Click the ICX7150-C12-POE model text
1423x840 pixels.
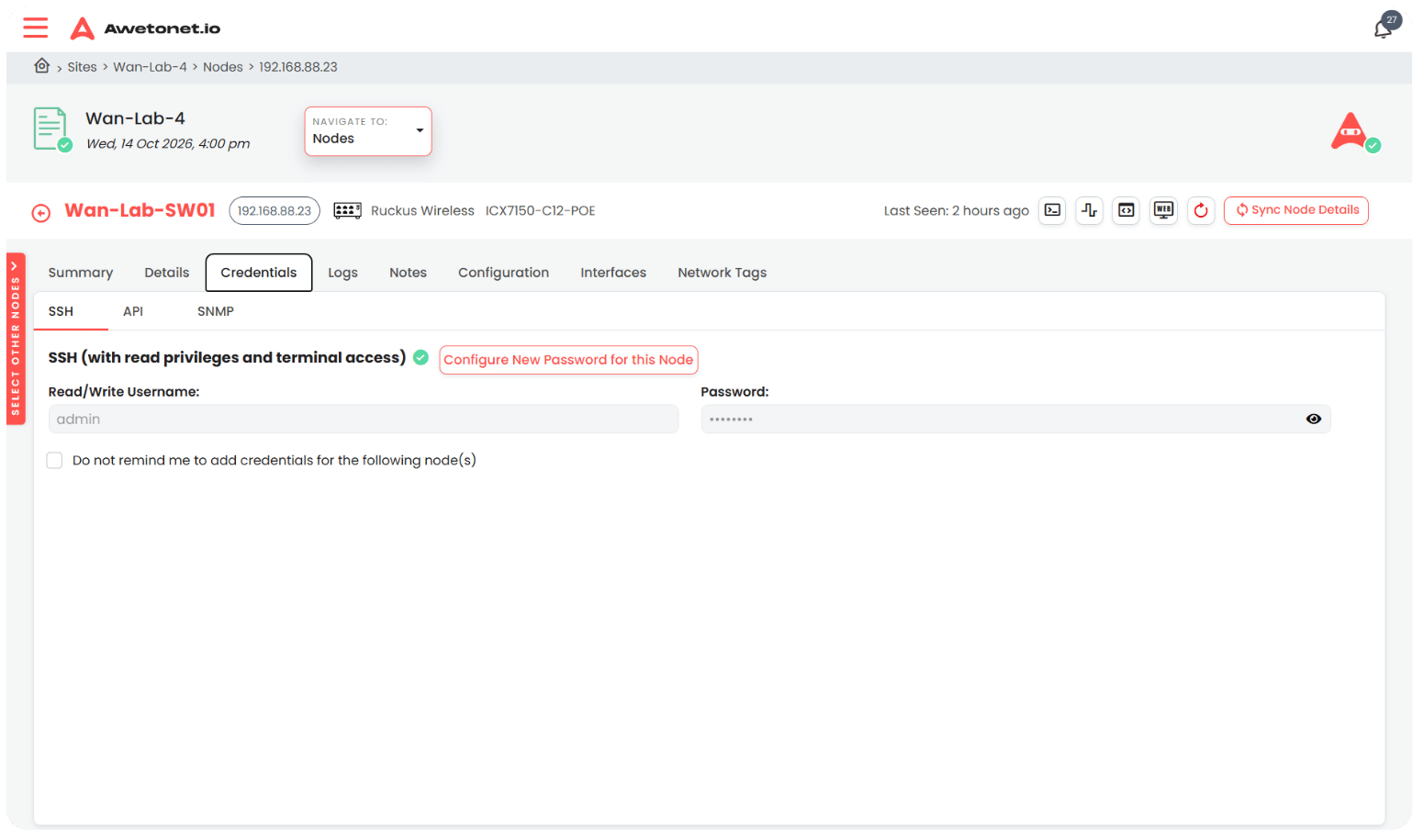point(541,211)
